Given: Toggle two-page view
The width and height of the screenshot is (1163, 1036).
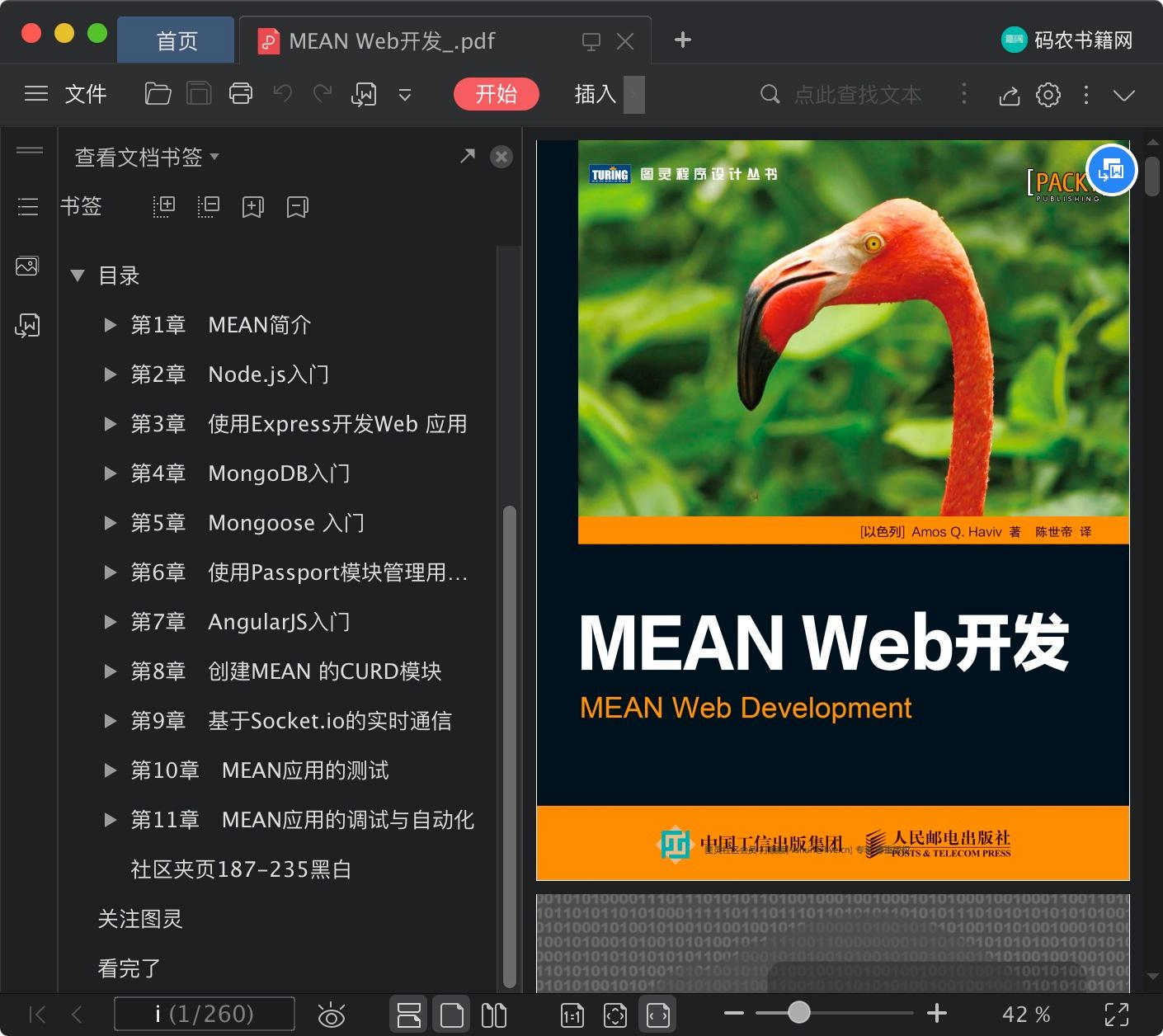Looking at the screenshot, I should pyautogui.click(x=494, y=1015).
